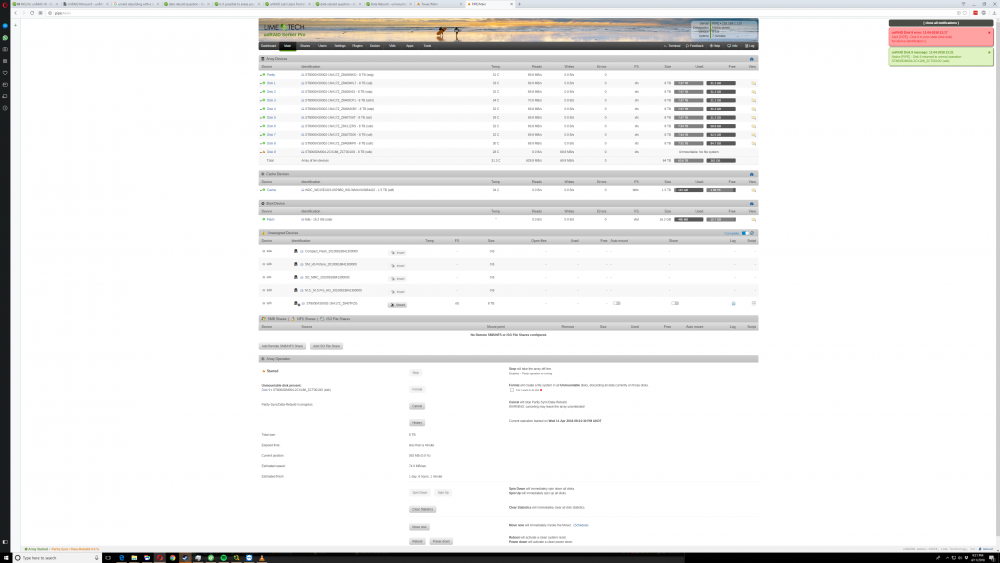
Task: Reload the page with browser refresh button
Action: pos(32,13)
